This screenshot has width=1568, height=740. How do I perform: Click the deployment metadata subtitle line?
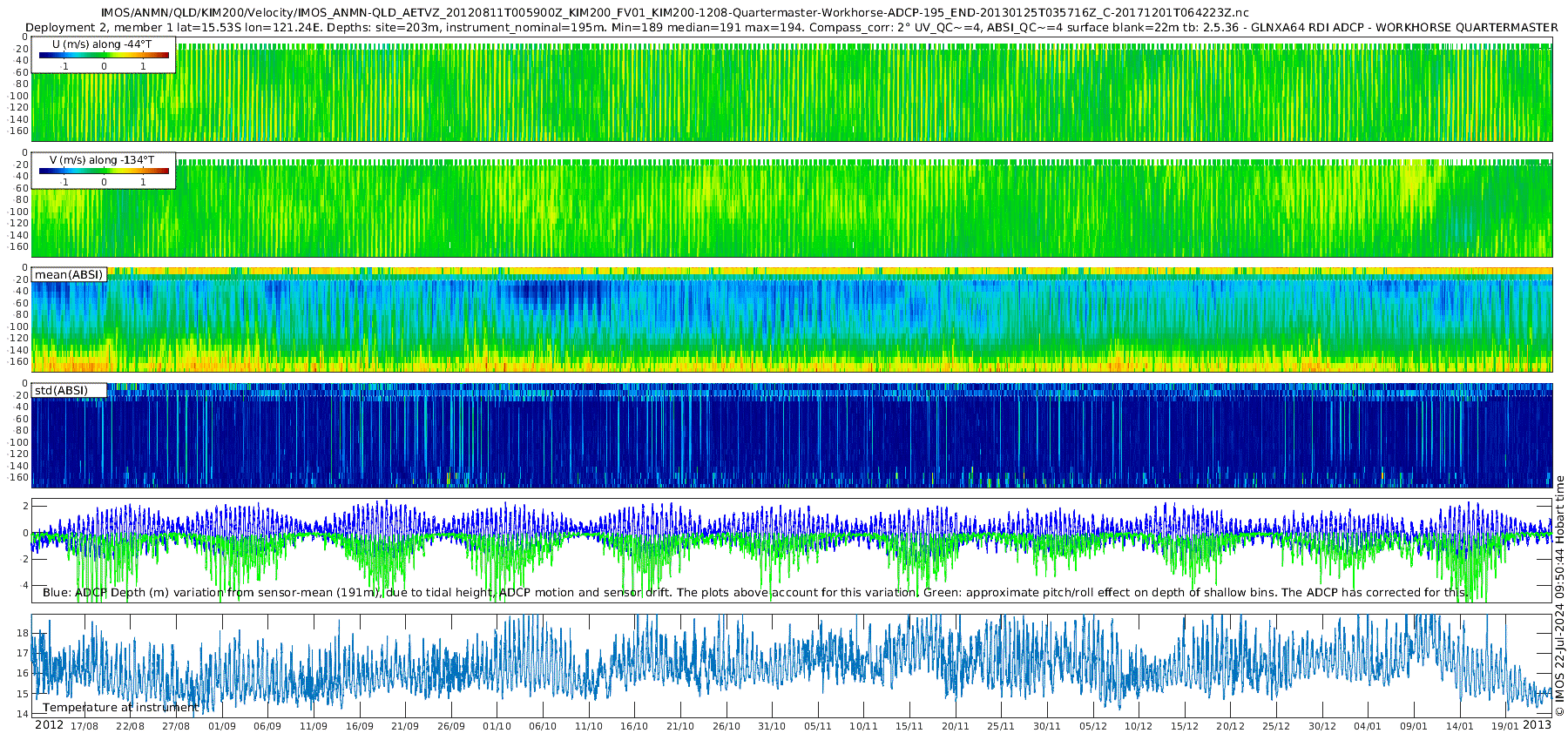tap(792, 27)
